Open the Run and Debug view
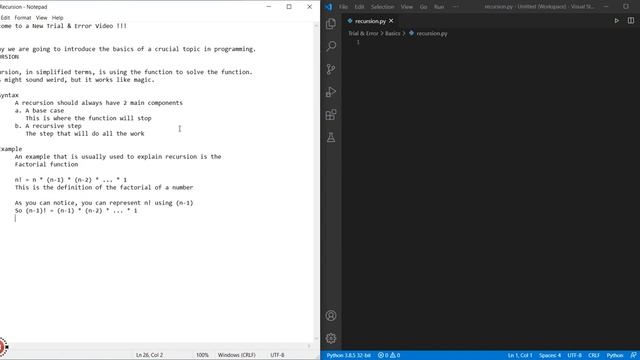Screen dimensions: 640x360 [331, 92]
